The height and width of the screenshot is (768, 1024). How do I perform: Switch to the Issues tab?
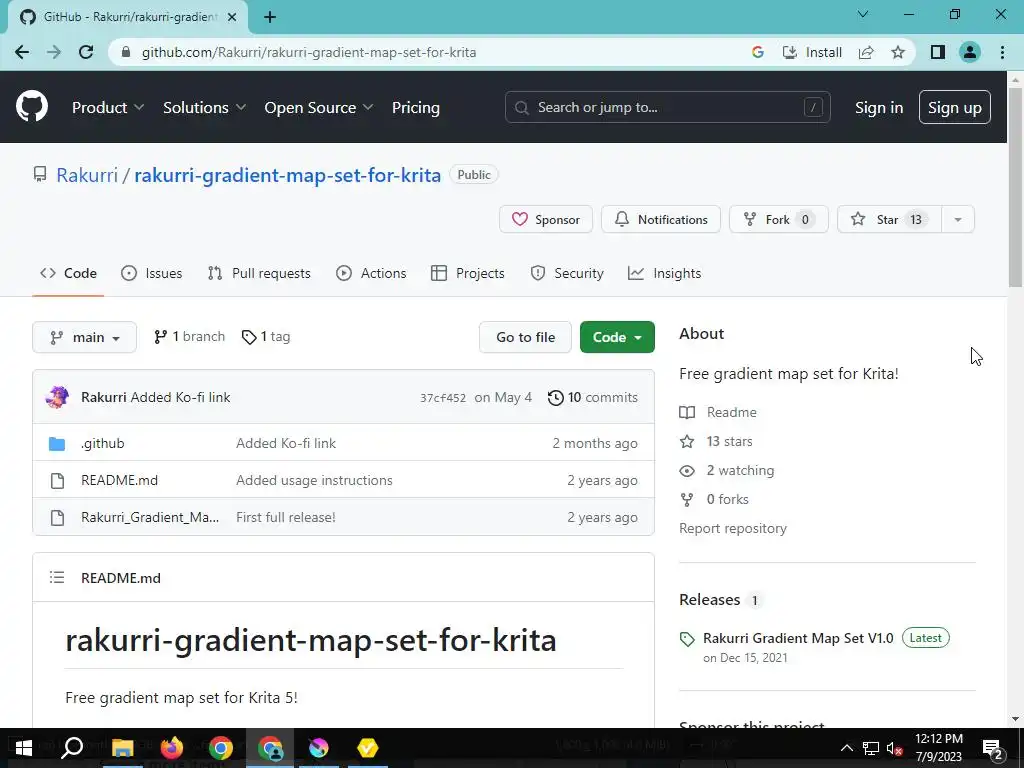pos(152,273)
